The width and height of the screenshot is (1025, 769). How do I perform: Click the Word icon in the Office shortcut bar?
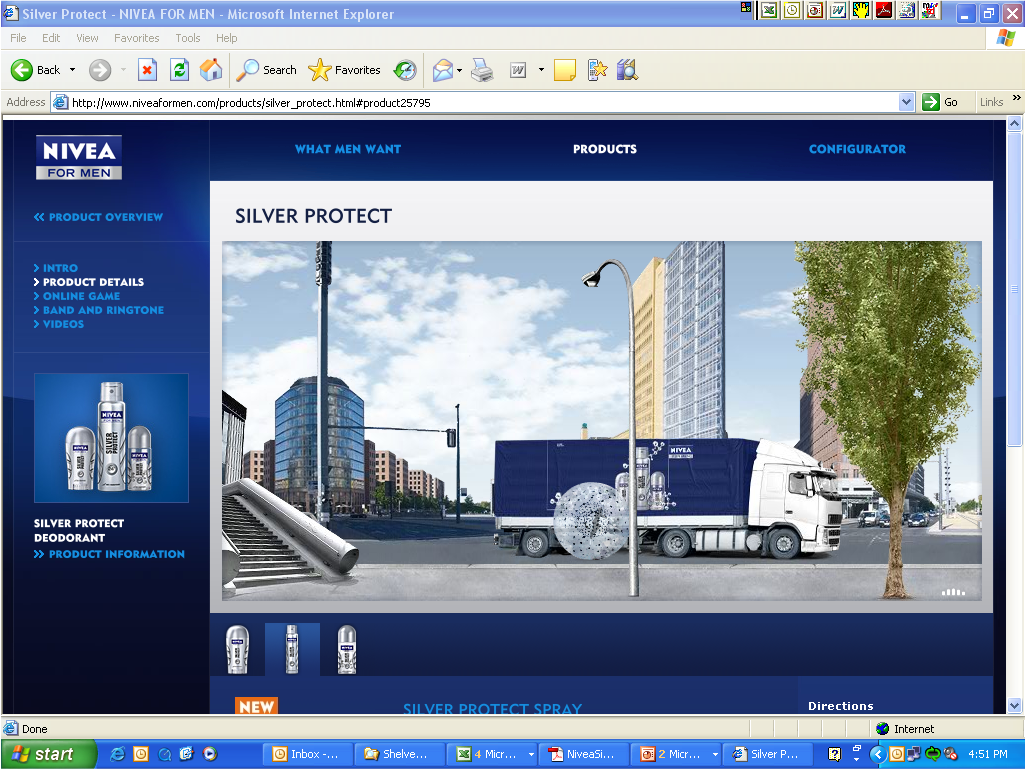tap(838, 10)
